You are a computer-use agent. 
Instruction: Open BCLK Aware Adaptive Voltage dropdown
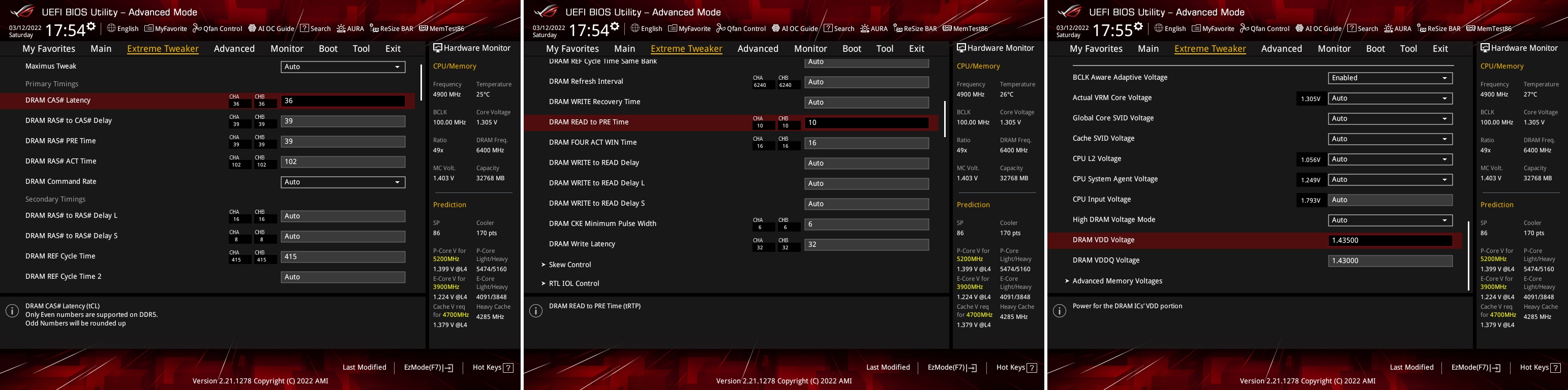coord(1390,78)
